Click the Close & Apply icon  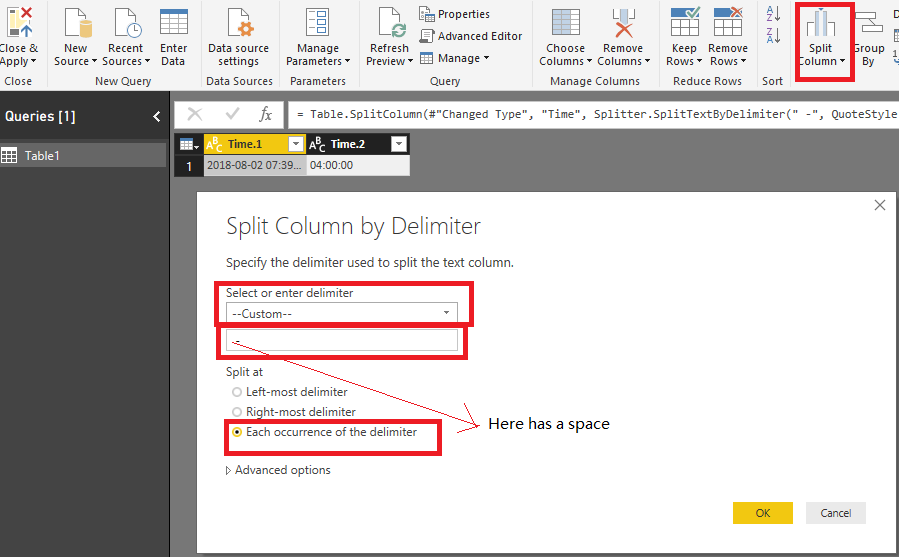[x=19, y=22]
